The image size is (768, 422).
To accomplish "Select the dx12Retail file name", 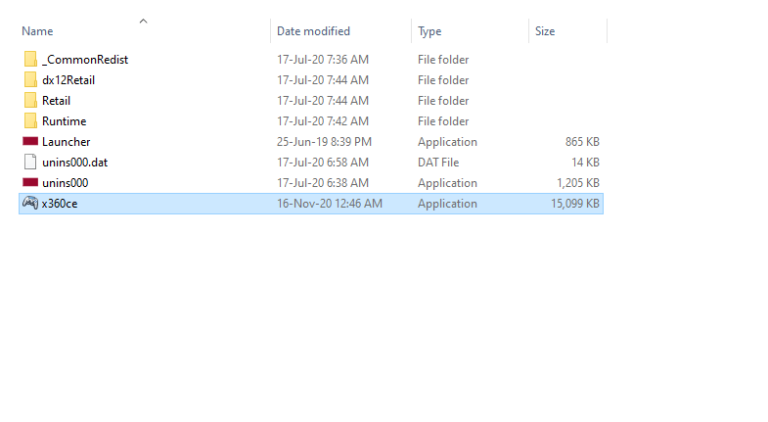I will 69,80.
